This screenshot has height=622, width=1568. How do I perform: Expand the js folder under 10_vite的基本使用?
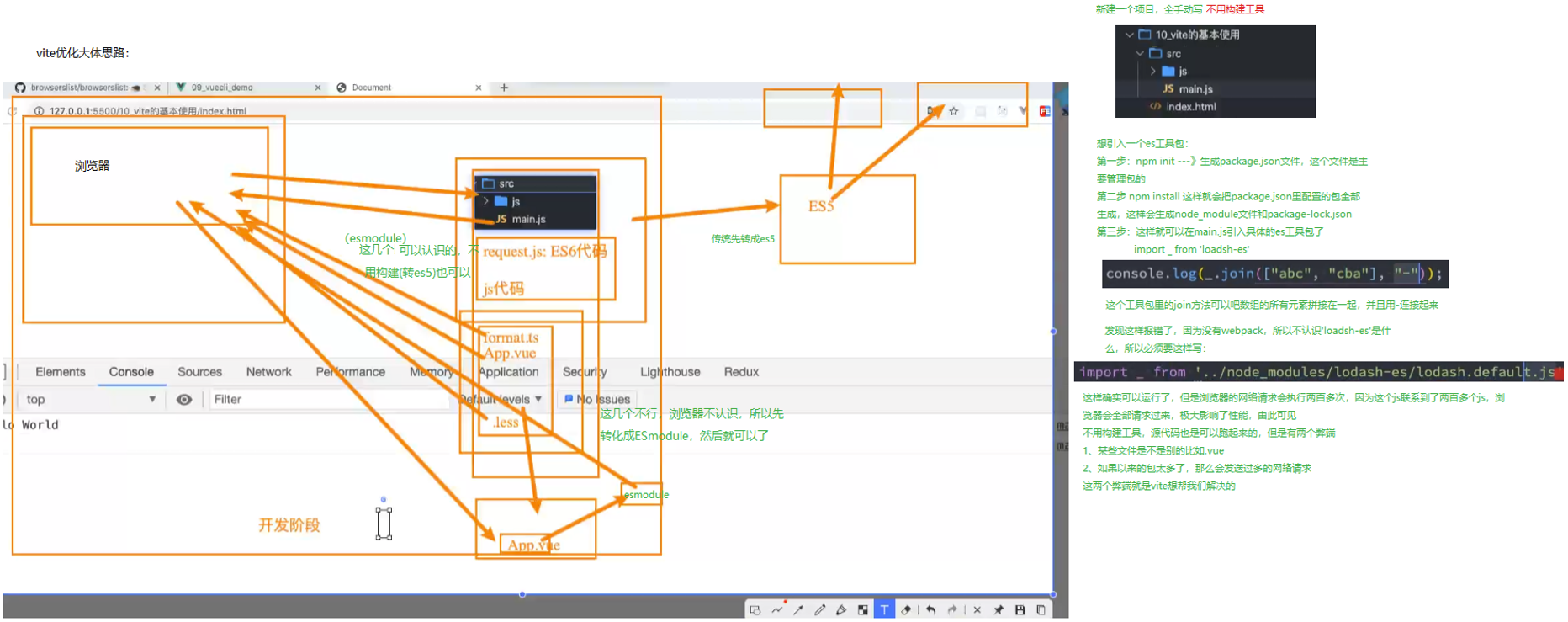click(1152, 72)
